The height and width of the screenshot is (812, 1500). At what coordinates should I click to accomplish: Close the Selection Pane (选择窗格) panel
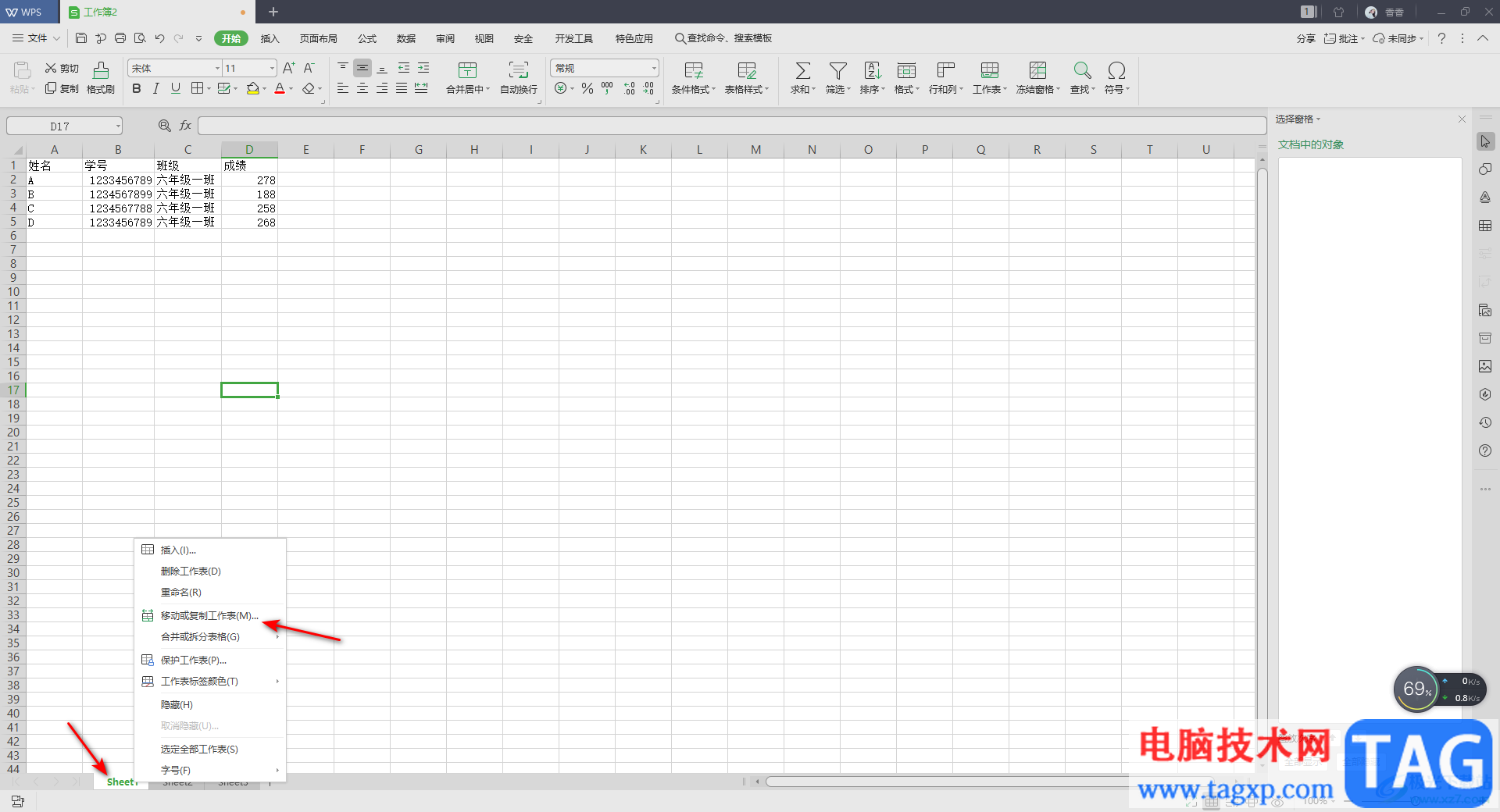coord(1462,119)
